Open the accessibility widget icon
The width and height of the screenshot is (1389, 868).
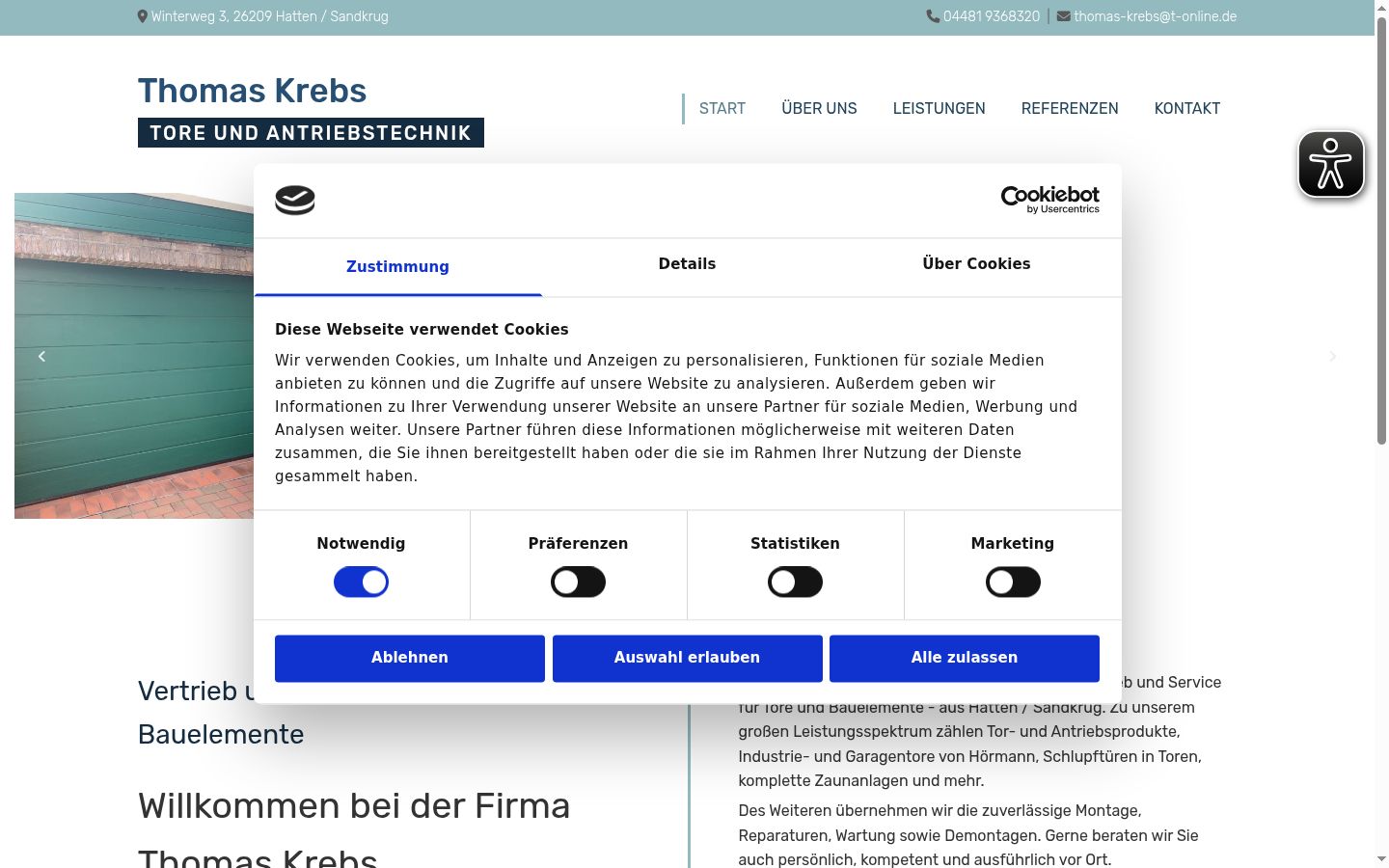click(1331, 164)
